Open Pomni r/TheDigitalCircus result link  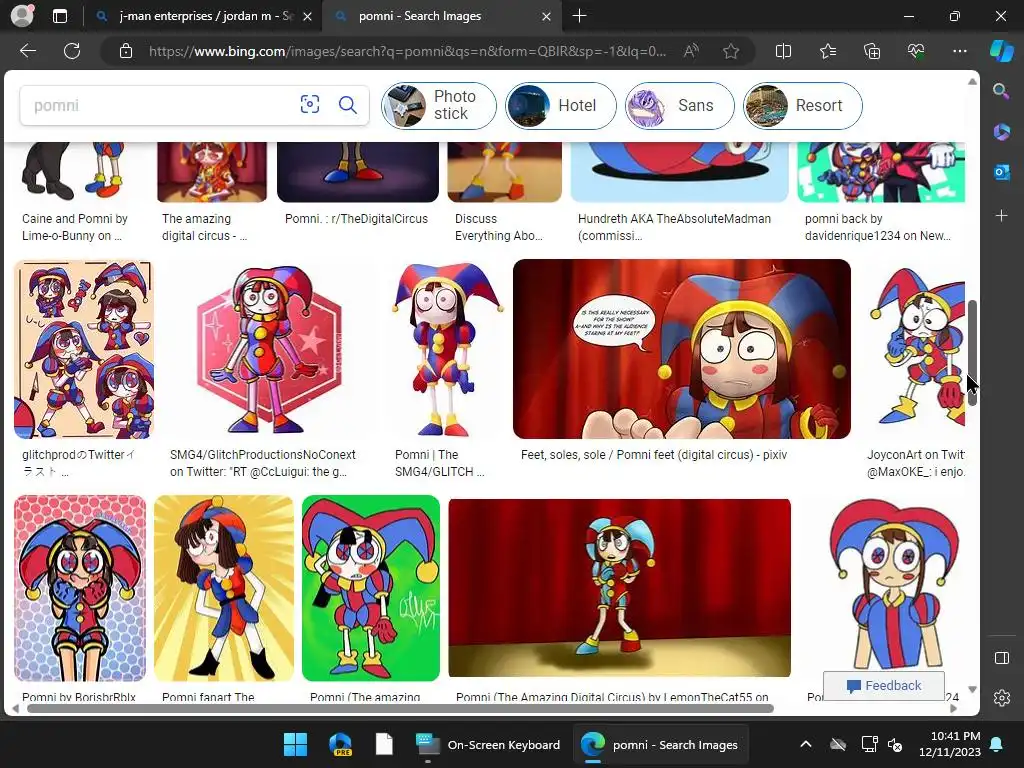click(356, 219)
